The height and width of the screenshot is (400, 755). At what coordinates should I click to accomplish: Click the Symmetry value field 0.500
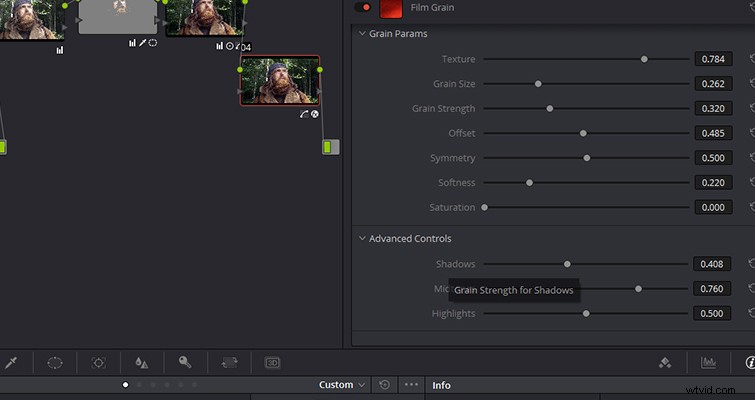tap(713, 158)
